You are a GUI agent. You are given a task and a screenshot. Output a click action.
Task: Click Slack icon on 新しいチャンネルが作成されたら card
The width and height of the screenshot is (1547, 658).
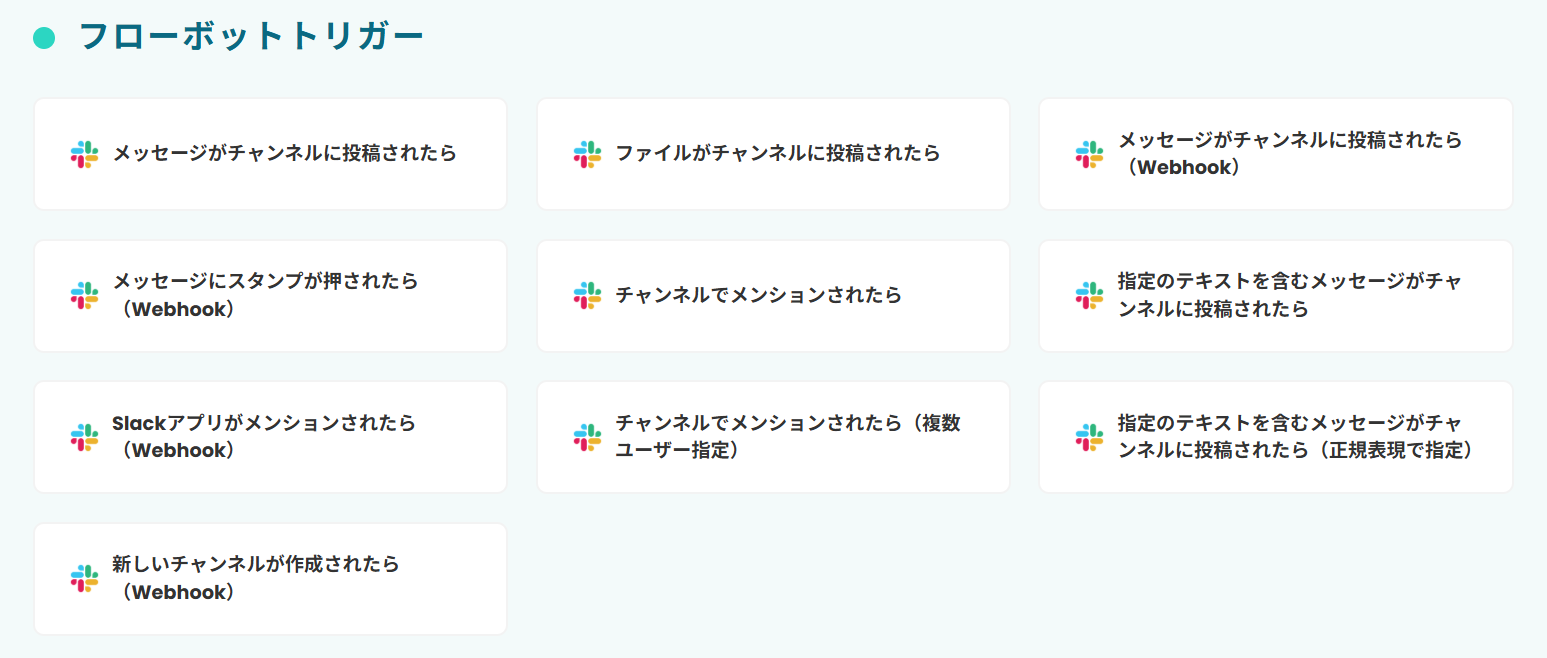point(85,578)
